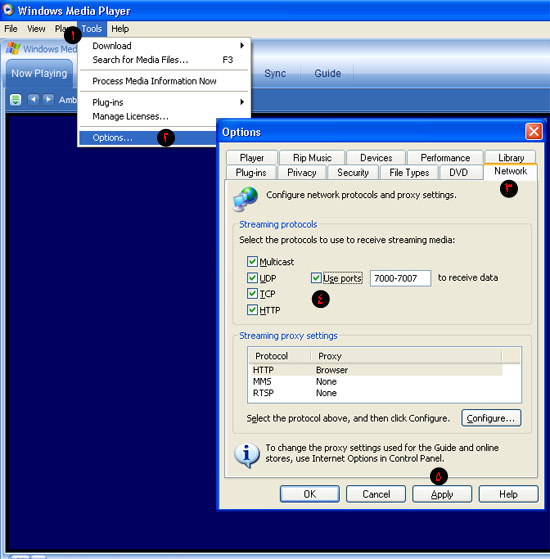Click the green playlist icon in toolbar
The image size is (550, 559).
[x=15, y=99]
